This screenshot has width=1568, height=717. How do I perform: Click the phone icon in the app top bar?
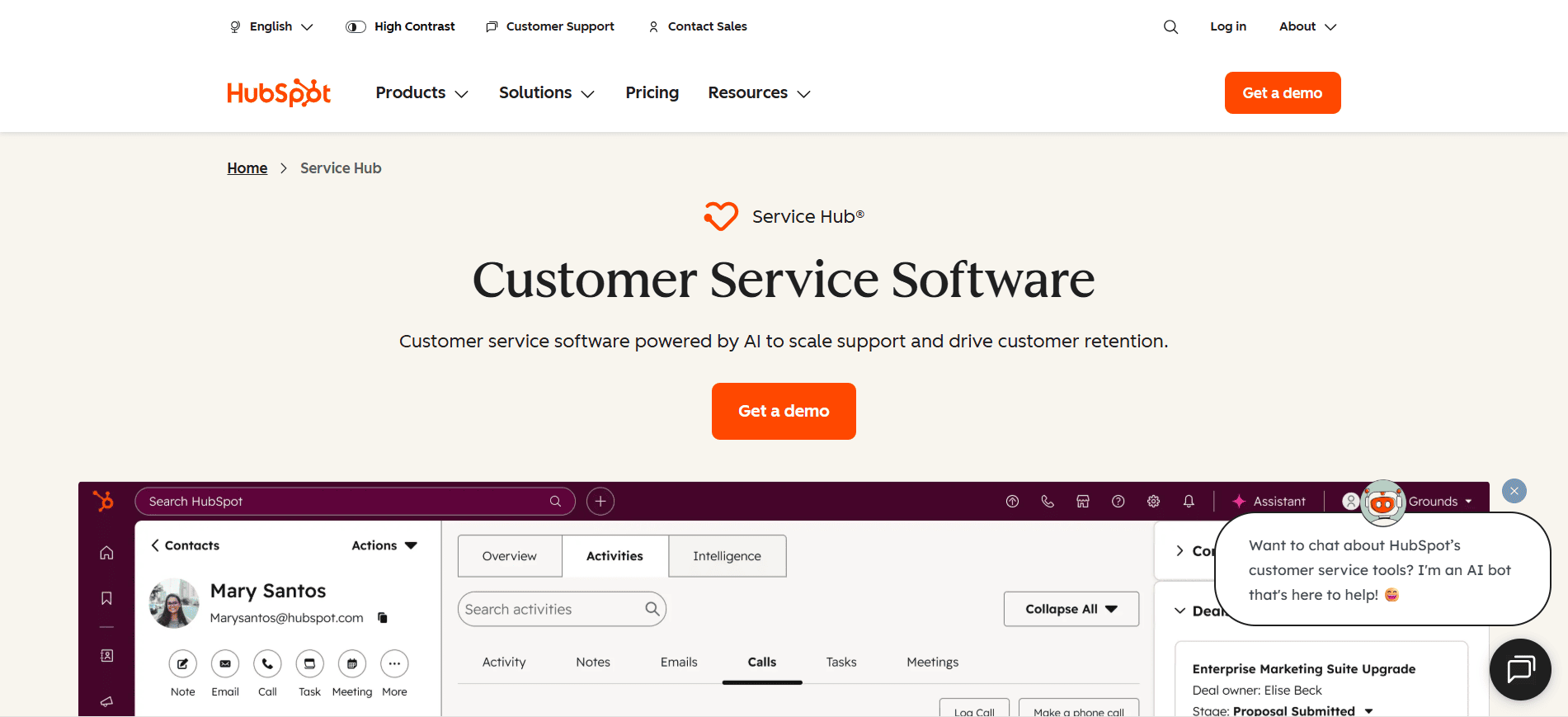click(1048, 501)
